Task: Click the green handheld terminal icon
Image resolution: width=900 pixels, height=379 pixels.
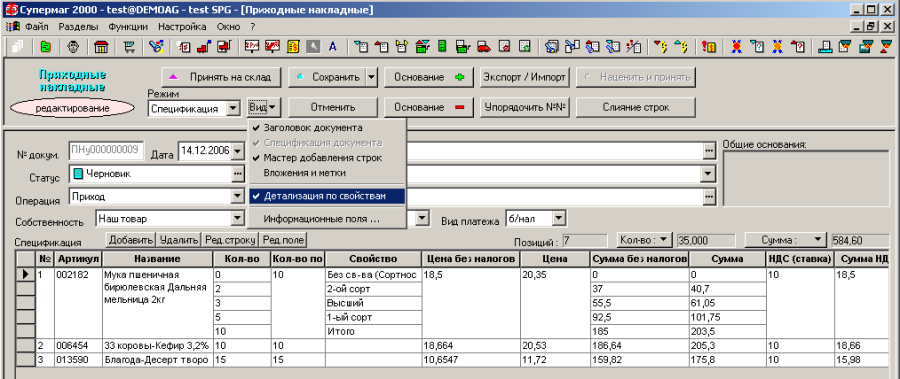Action: coord(442,47)
